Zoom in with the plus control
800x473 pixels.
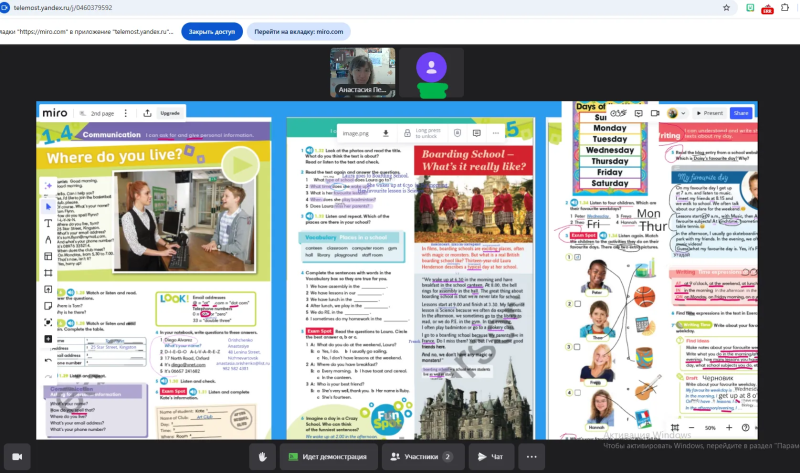click(x=729, y=428)
